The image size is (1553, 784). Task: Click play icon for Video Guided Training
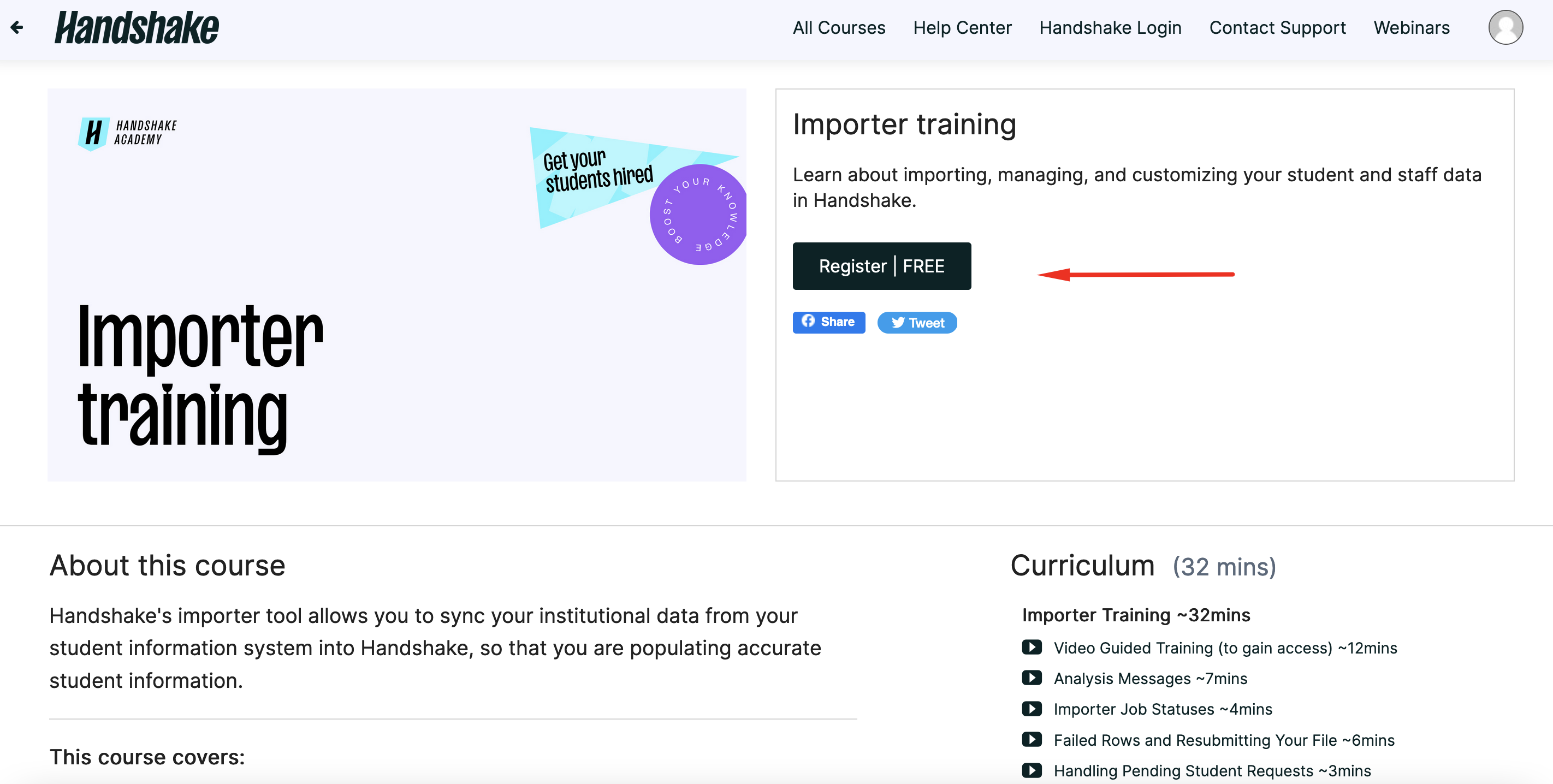coord(1032,647)
